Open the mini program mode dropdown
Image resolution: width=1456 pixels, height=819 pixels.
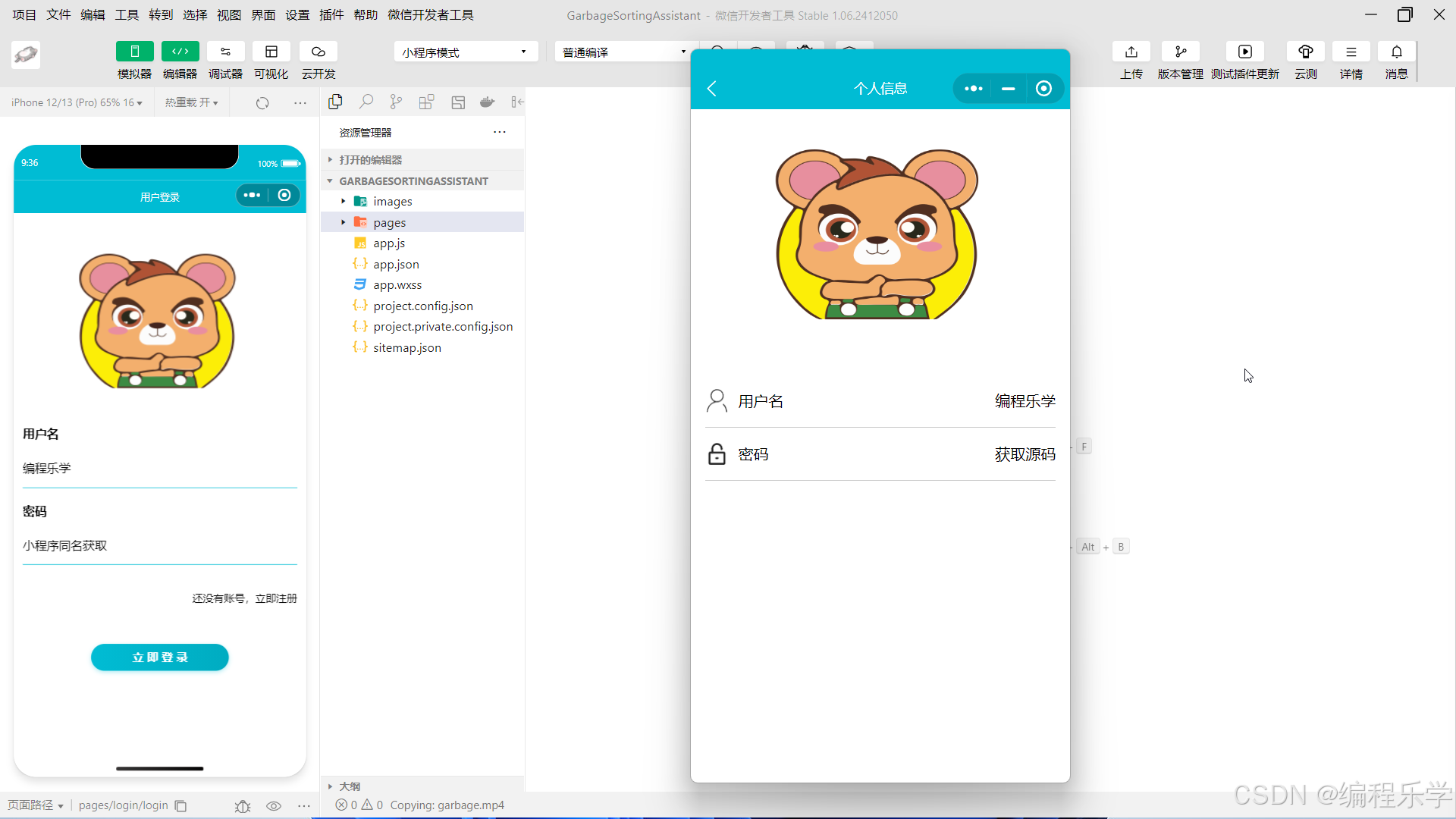click(465, 52)
